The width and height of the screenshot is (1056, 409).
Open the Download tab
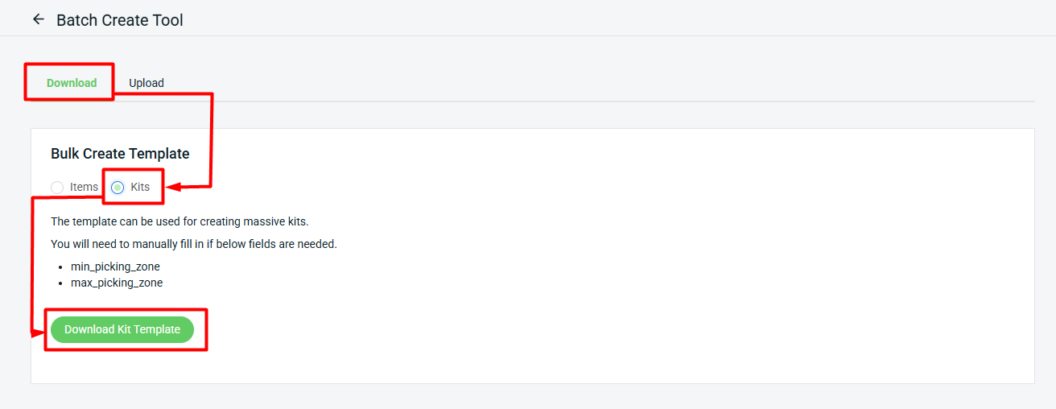(71, 83)
